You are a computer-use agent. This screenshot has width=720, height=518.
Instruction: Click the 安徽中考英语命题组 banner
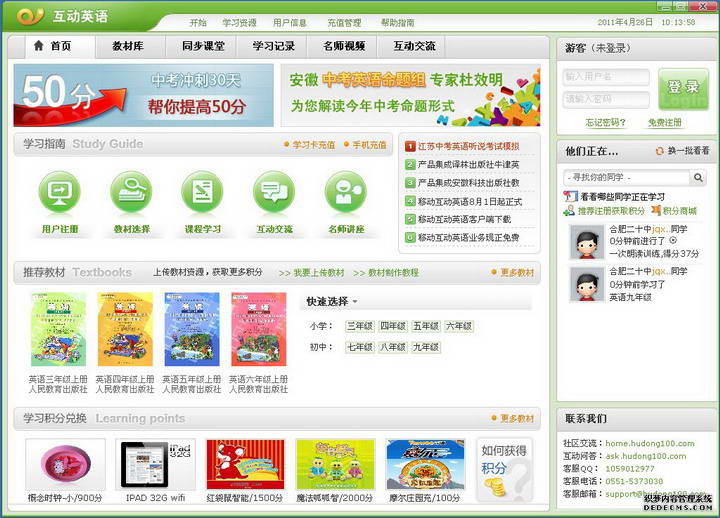point(411,95)
